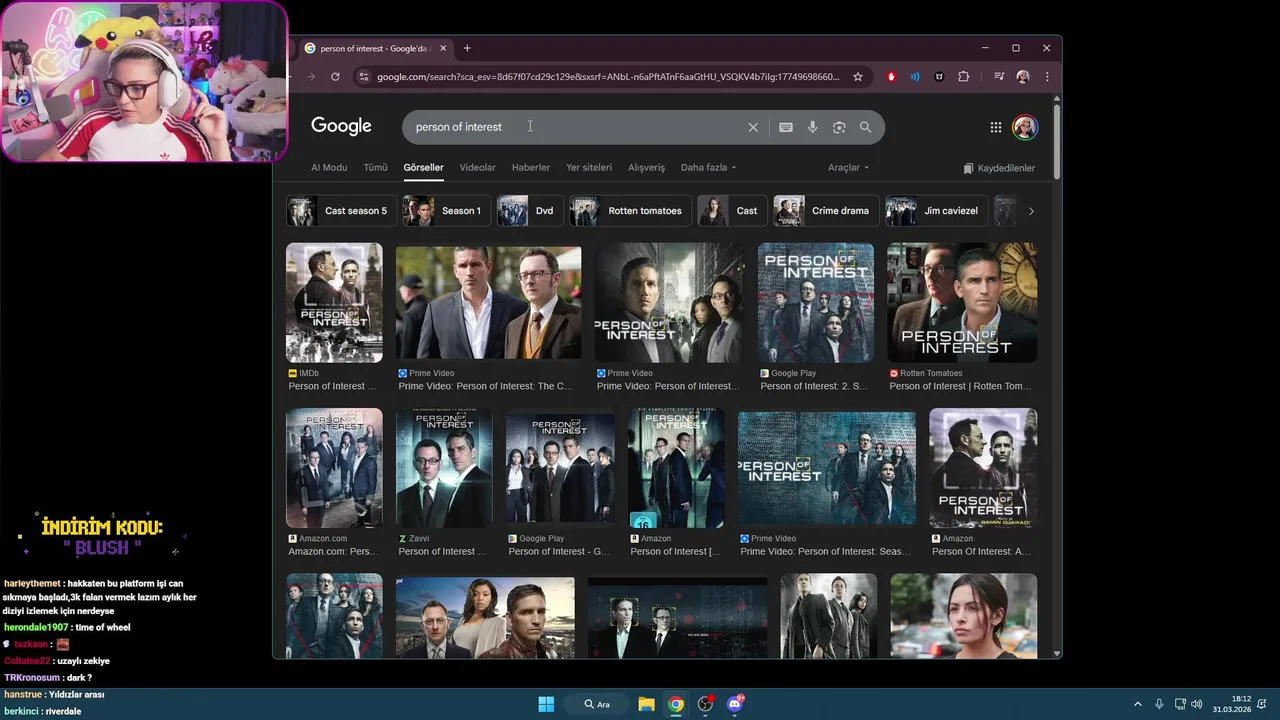Click the Chrome taskbar icon
The width and height of the screenshot is (1280, 720).
tap(677, 704)
